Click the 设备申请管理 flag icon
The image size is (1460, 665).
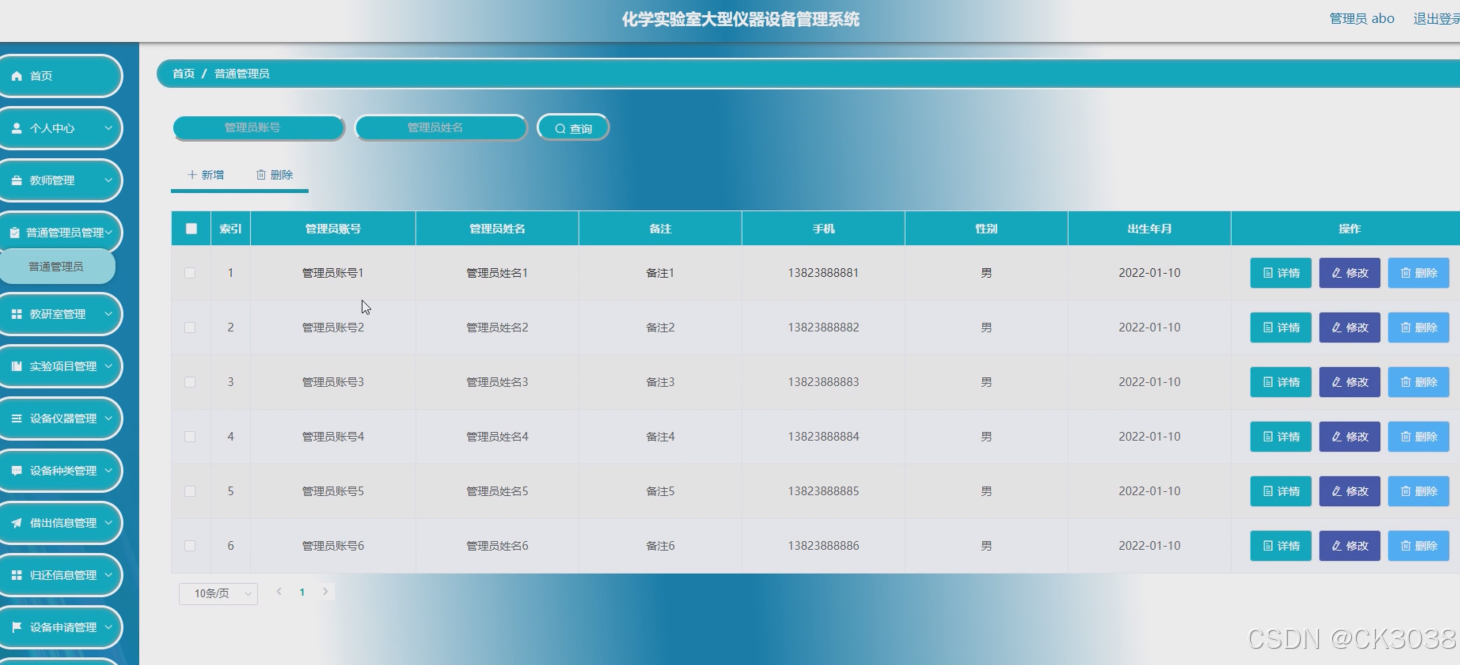coord(16,627)
